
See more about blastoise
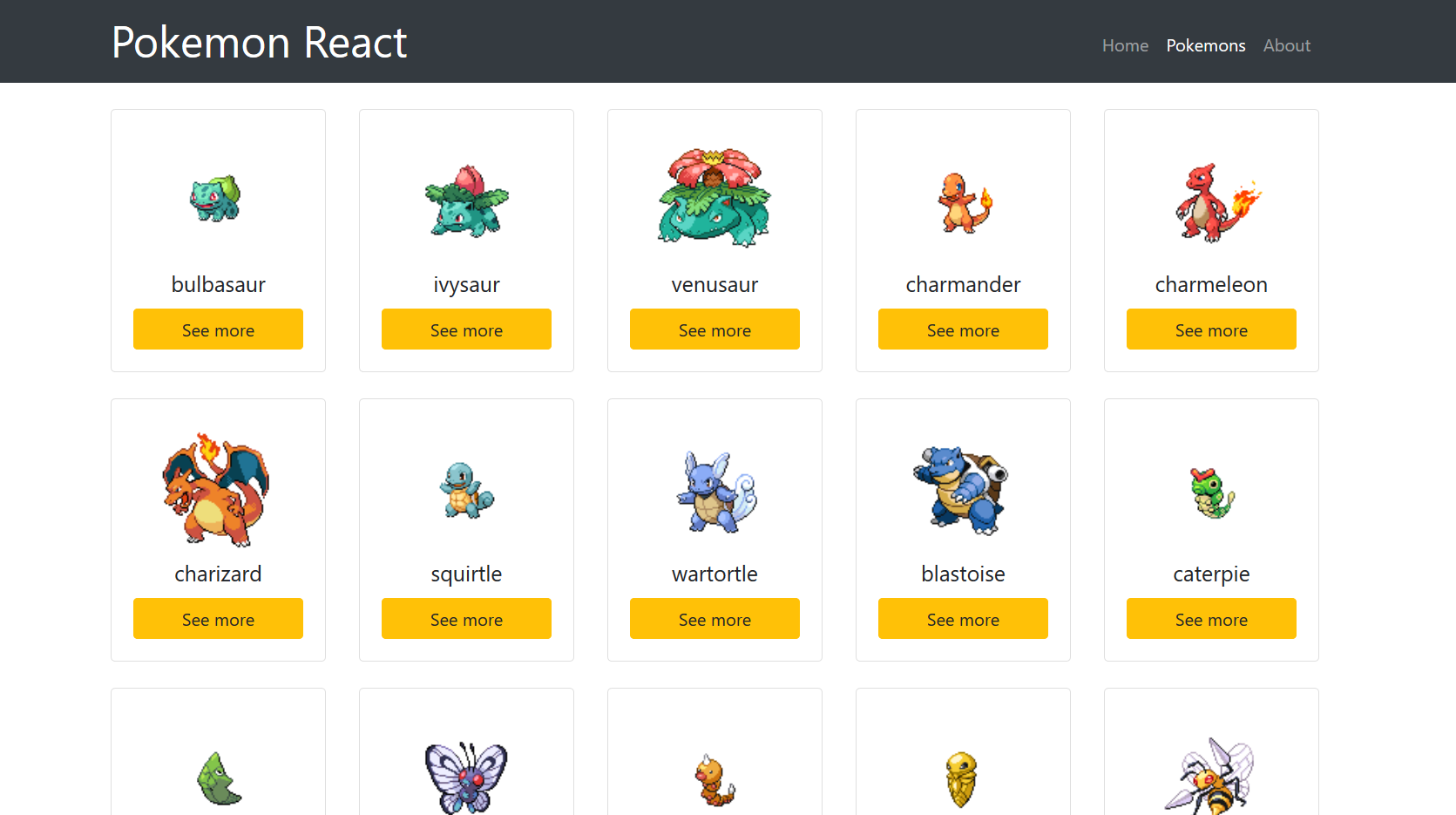coord(963,619)
